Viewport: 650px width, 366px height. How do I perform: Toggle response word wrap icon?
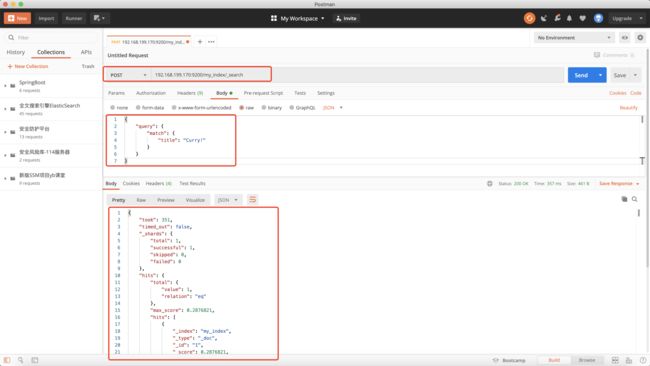point(252,200)
